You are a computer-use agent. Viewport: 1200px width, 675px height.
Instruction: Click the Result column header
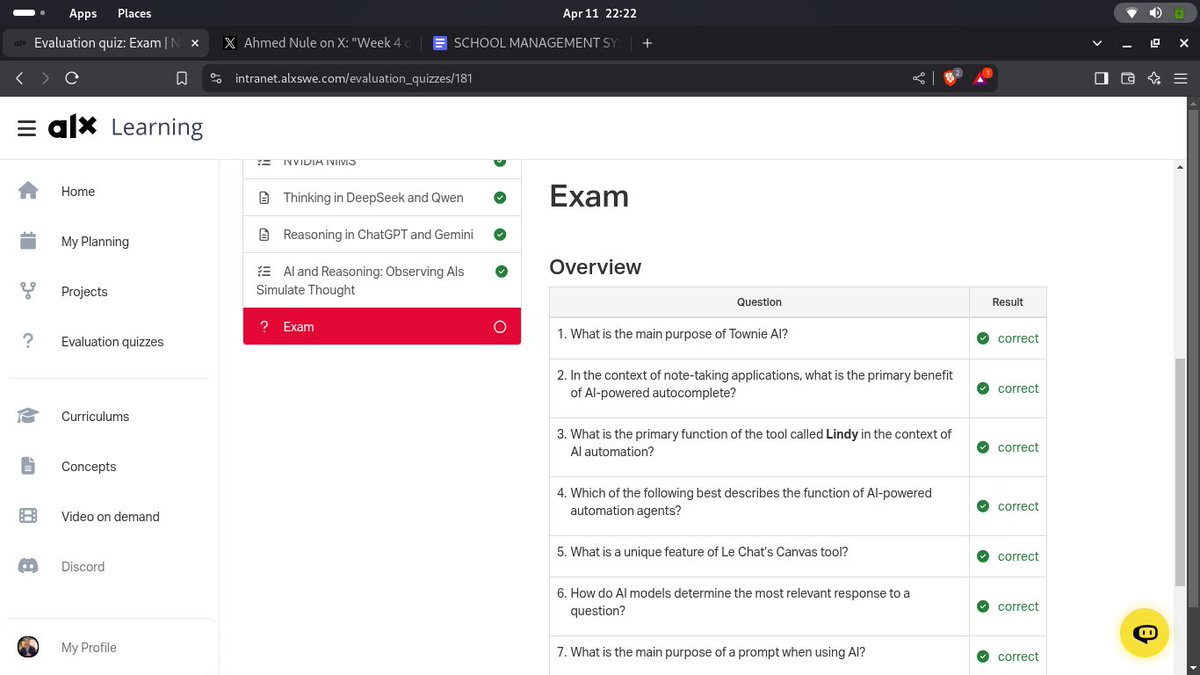tap(1007, 302)
